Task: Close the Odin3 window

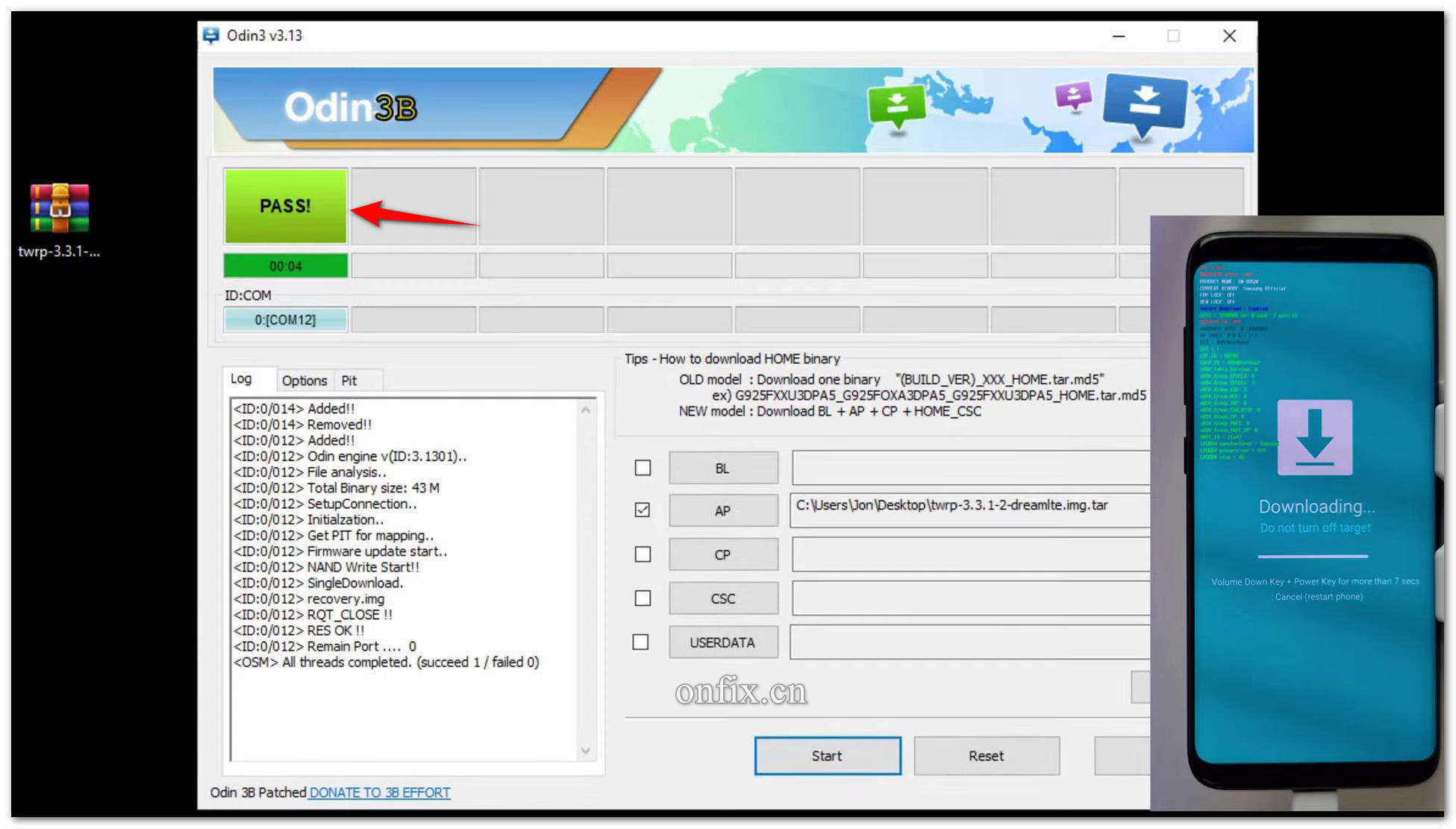Action: pyautogui.click(x=1230, y=36)
